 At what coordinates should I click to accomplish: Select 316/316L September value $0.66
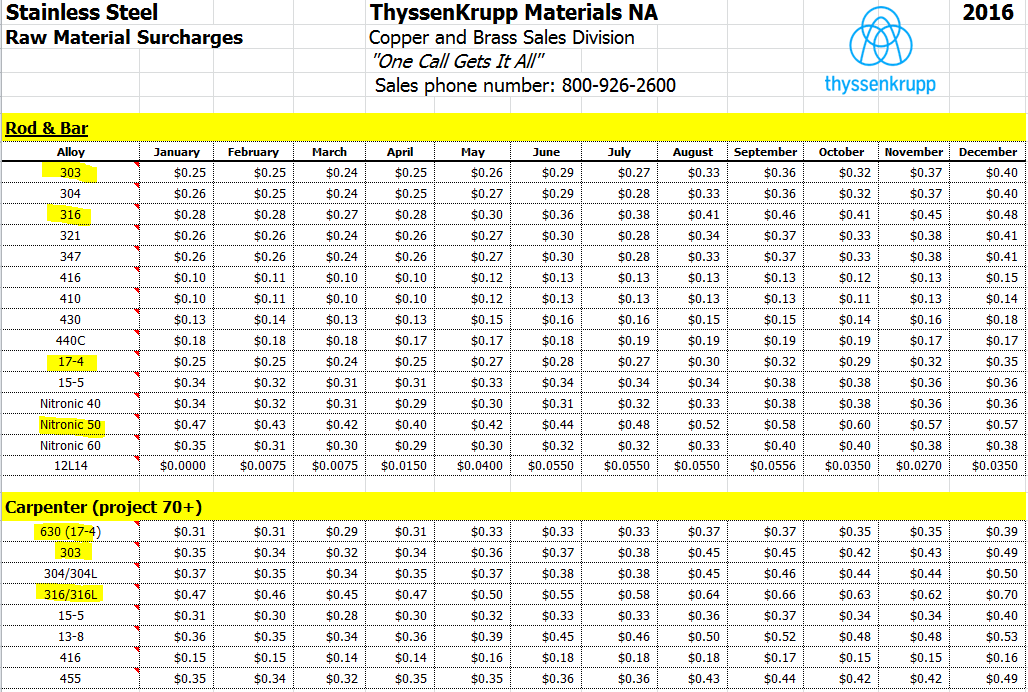click(x=765, y=594)
